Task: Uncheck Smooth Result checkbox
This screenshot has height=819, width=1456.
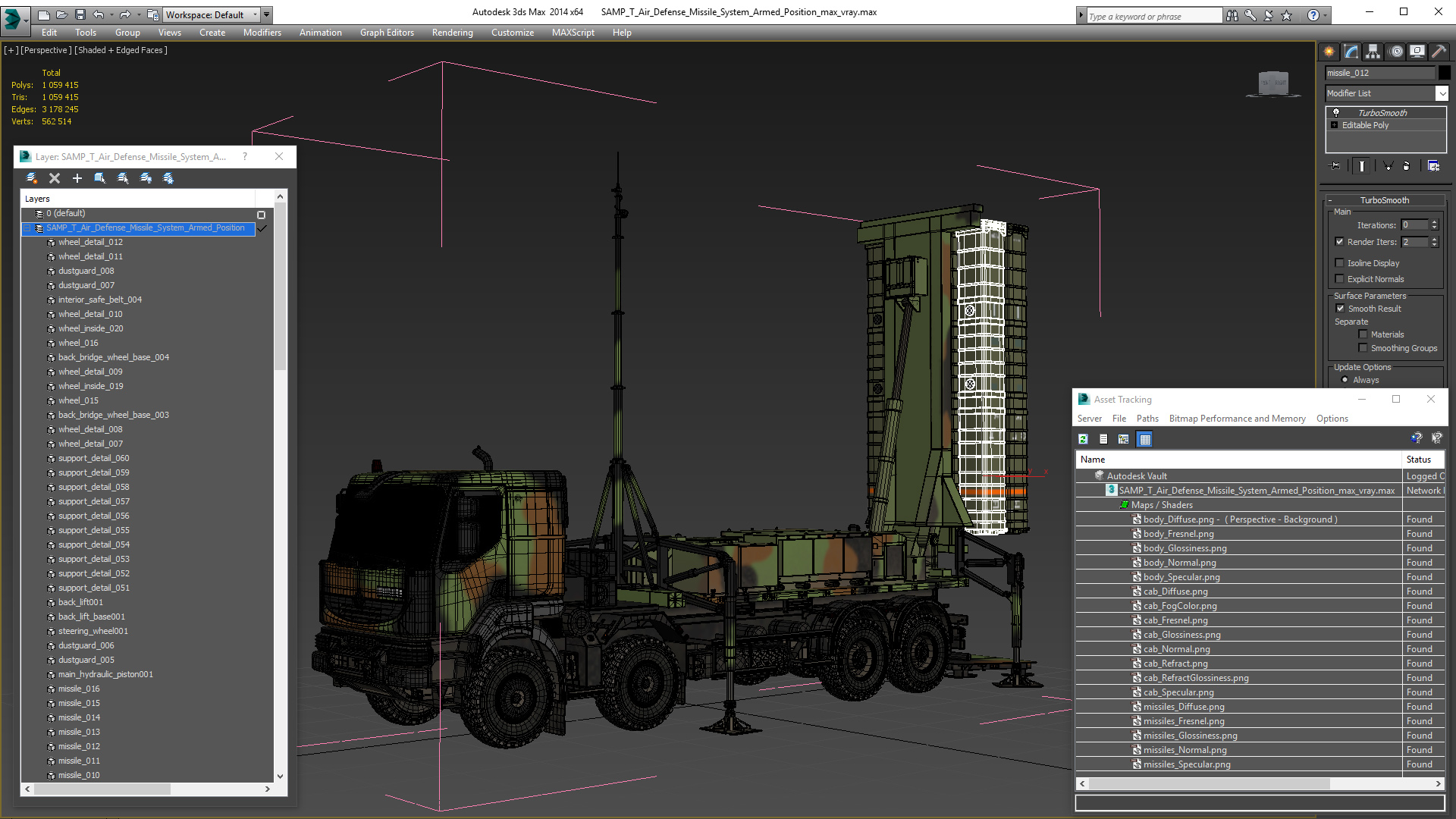Action: click(x=1340, y=309)
